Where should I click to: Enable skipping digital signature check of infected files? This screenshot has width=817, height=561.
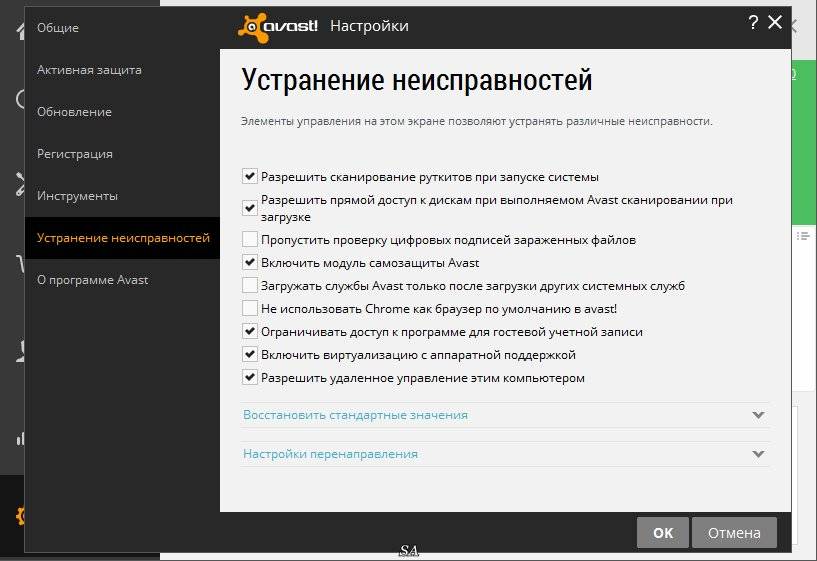250,239
